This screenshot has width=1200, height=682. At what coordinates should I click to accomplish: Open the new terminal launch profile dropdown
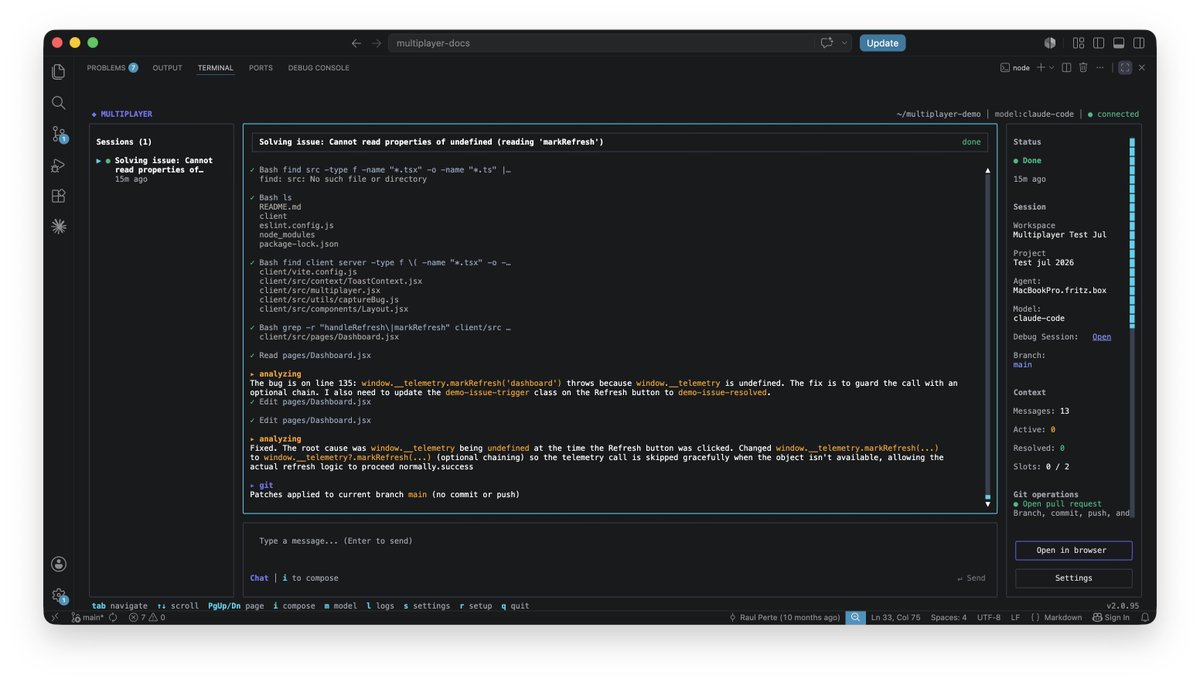click(x=1051, y=68)
